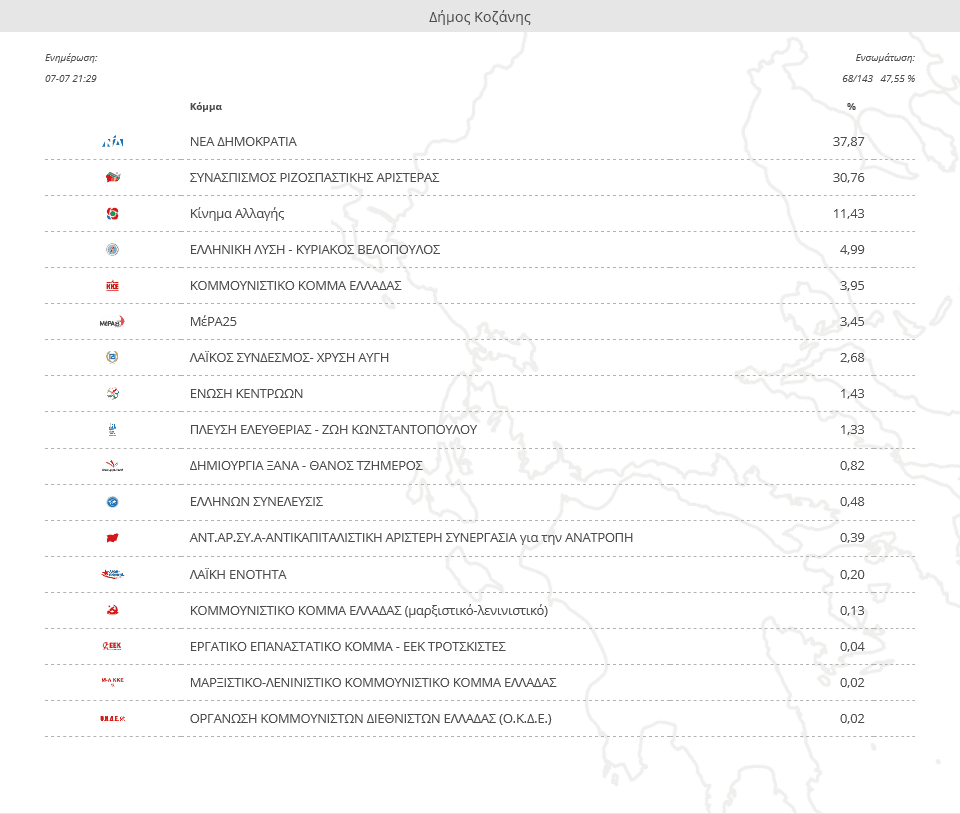Click the 0,02 percentage for ΜΑΡΞΙΣΤΙΚΟ-ΛΕΝΙΝΙΣΤΙΚΟ ΚΚΕ
960x814 pixels.
point(852,682)
